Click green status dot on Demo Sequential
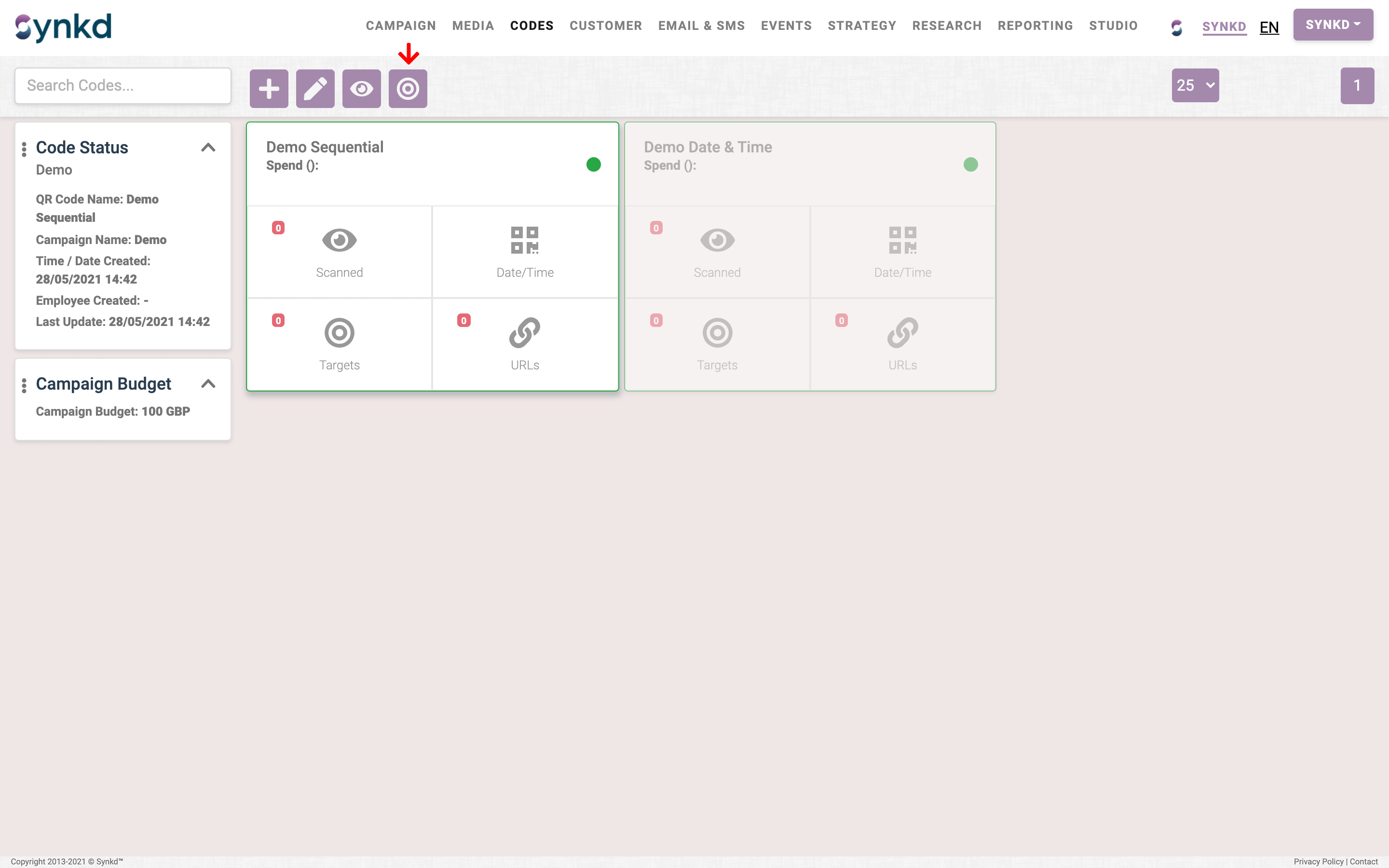The height and width of the screenshot is (868, 1389). point(594,165)
